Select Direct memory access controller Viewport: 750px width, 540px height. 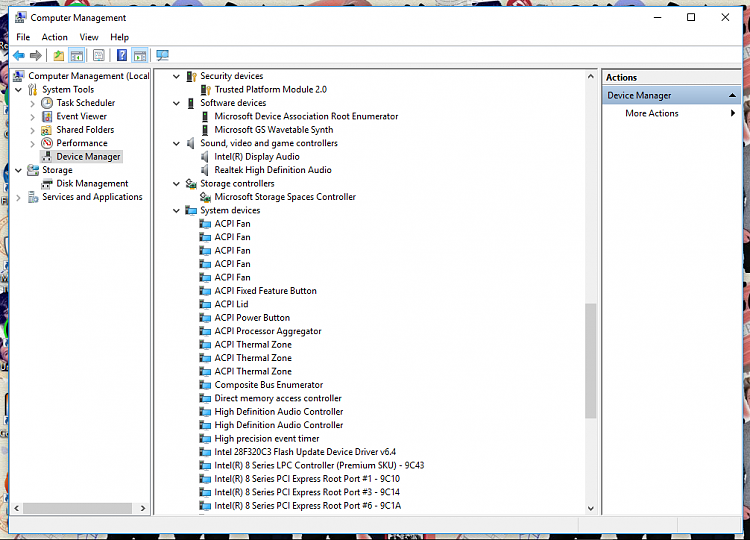click(278, 398)
